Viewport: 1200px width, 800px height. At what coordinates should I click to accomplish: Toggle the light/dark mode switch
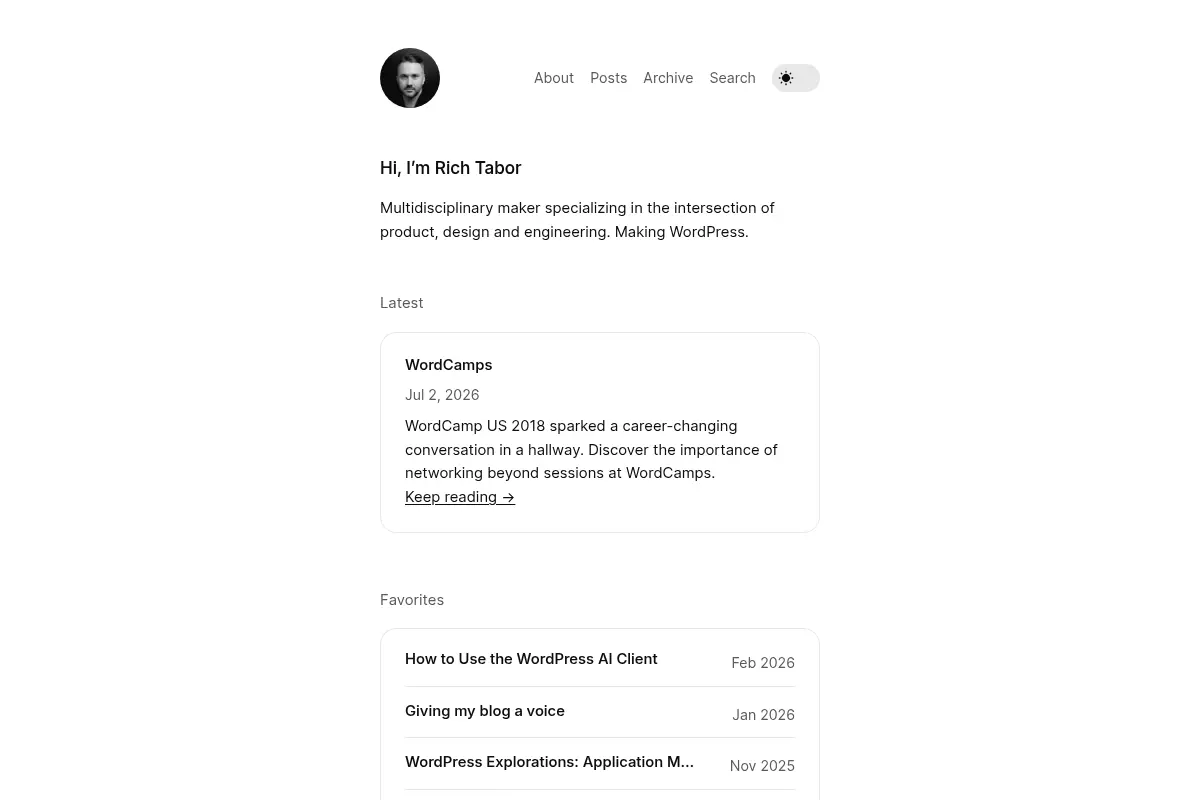[x=796, y=78]
